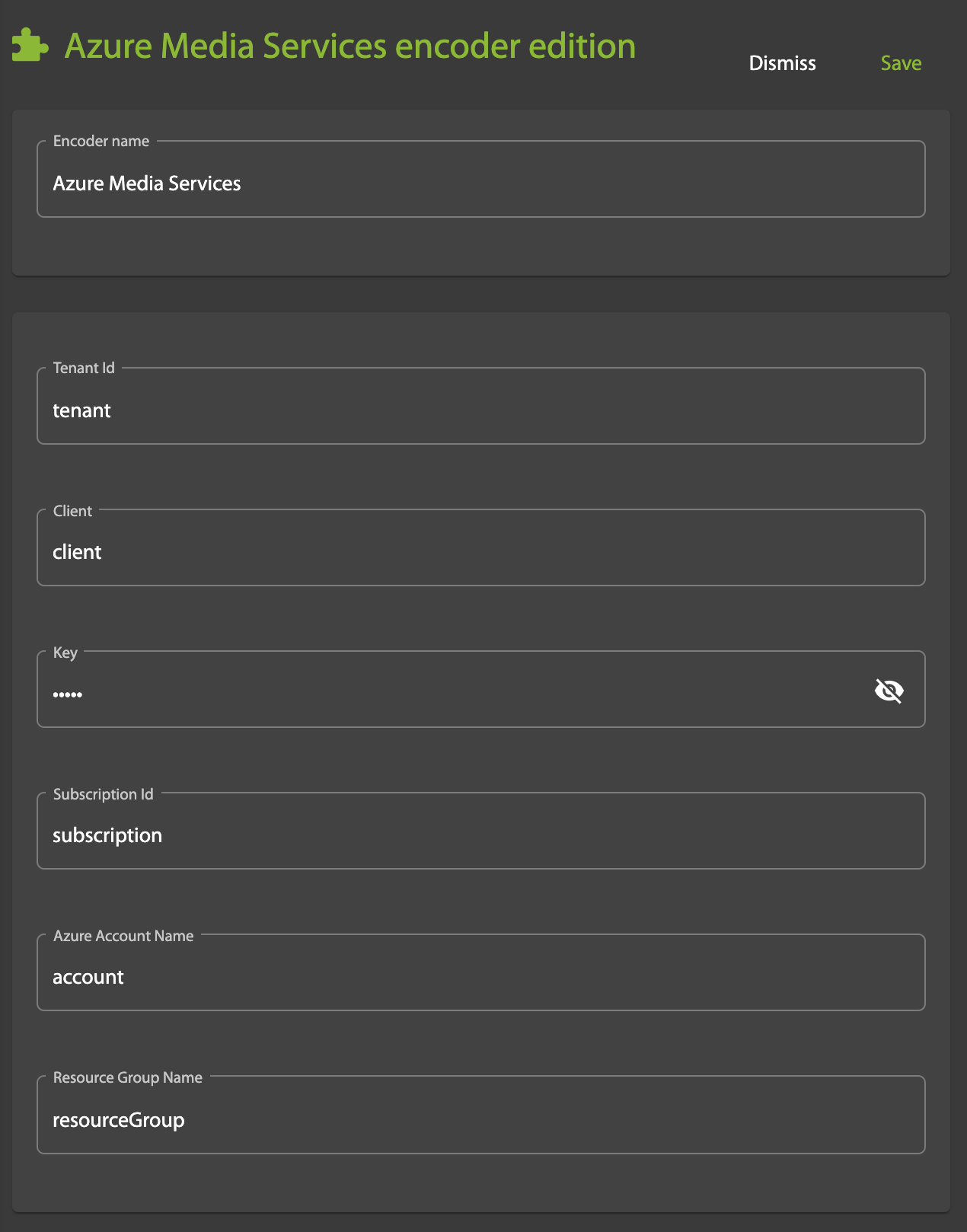
Task: Click the 'Azure Account Name' floating label
Action: (x=123, y=936)
